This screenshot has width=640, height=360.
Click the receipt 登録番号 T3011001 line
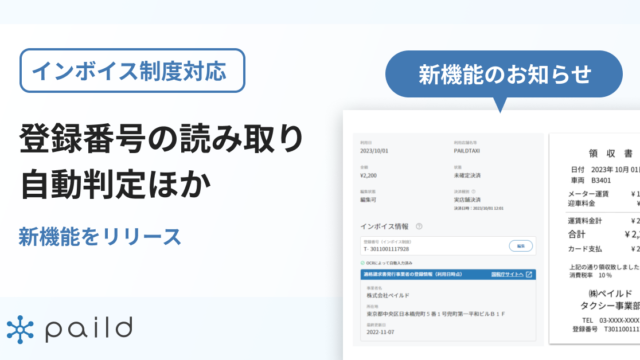click(x=606, y=329)
